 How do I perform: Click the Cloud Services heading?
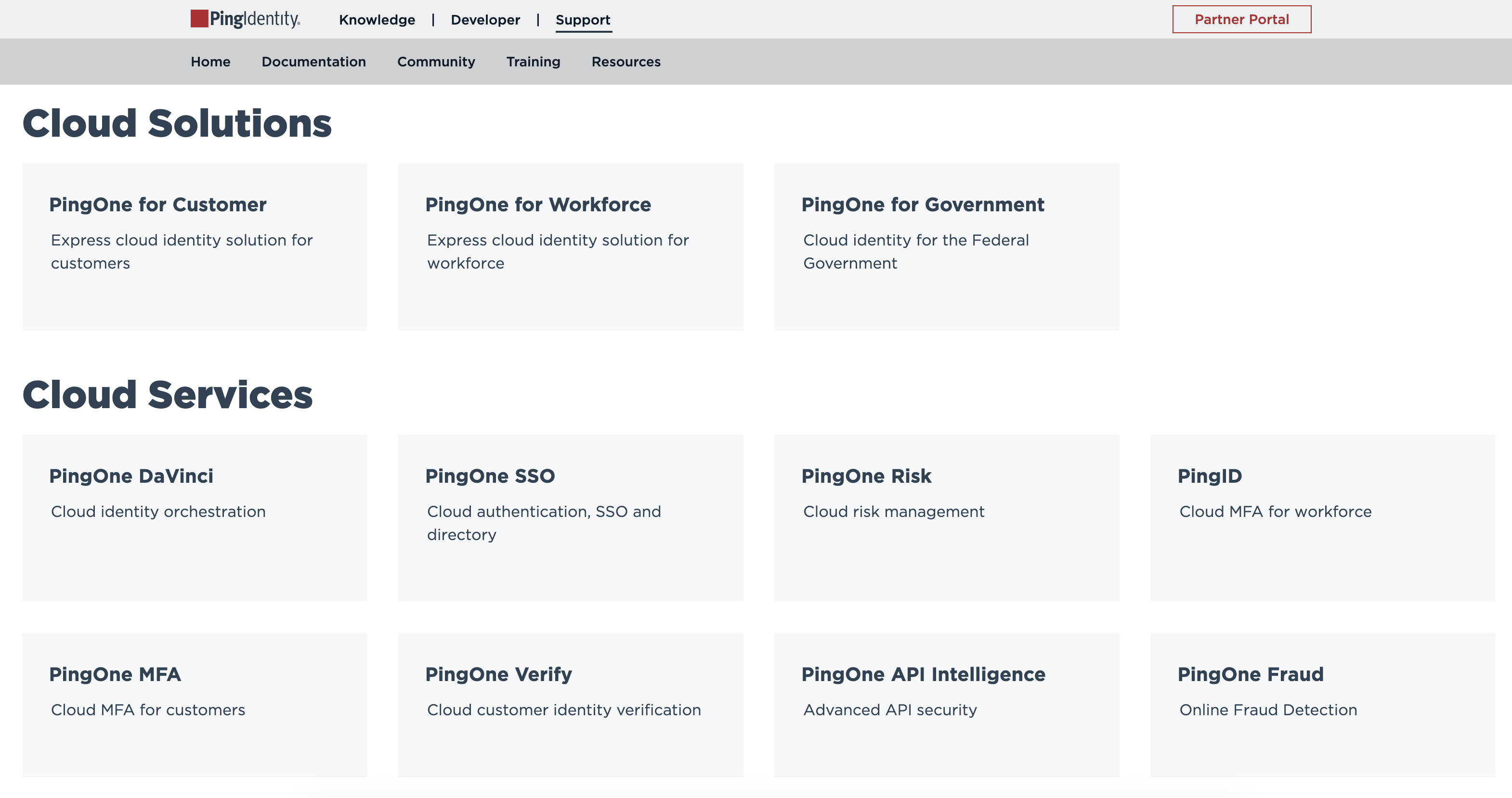pyautogui.click(x=167, y=394)
